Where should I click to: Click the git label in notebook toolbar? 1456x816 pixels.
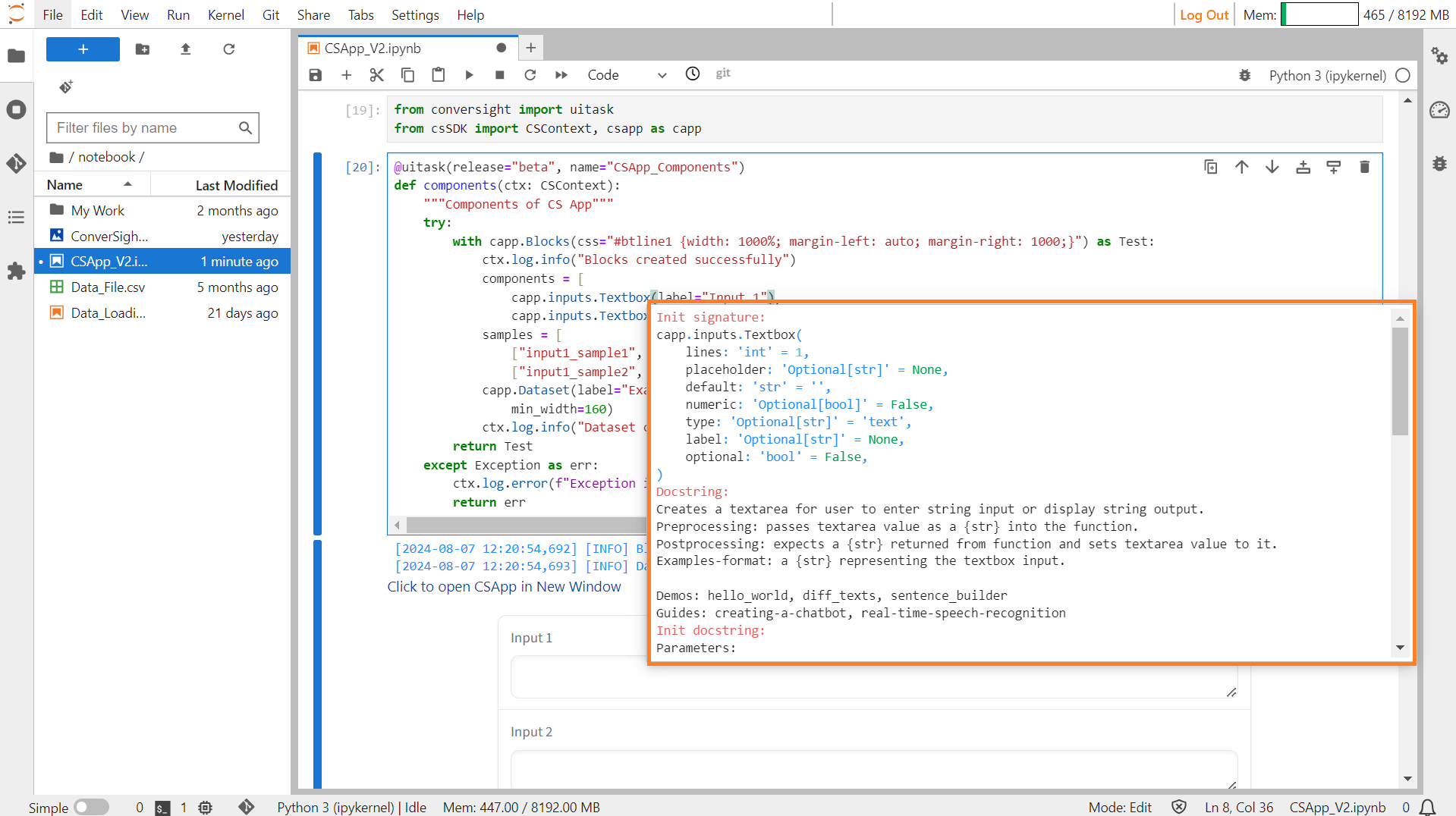coord(723,74)
